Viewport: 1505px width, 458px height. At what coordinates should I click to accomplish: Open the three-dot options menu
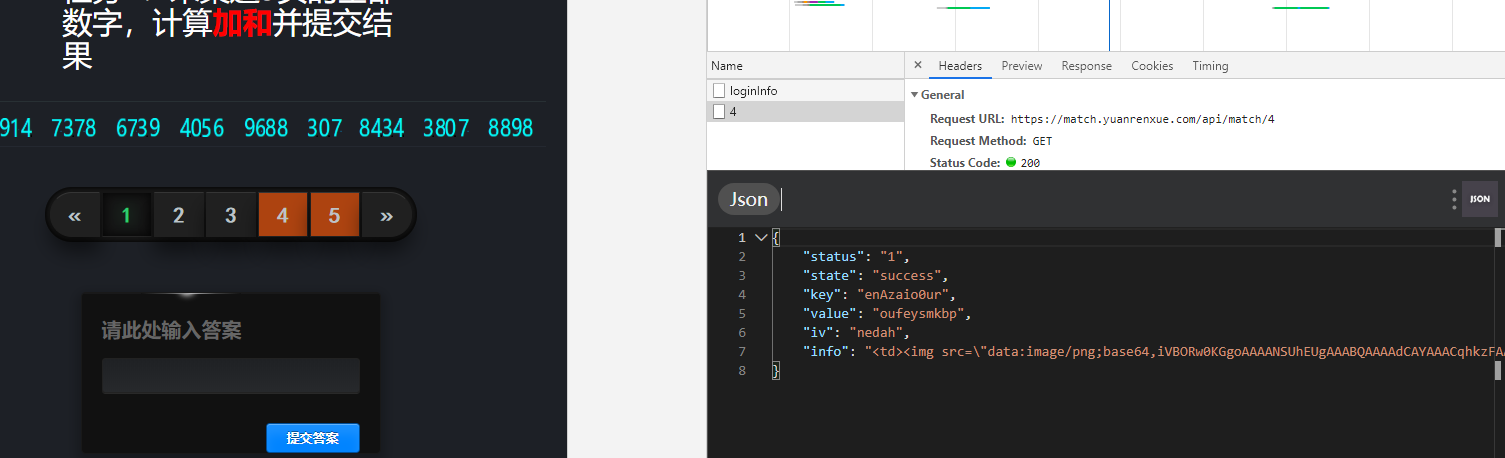point(1454,199)
